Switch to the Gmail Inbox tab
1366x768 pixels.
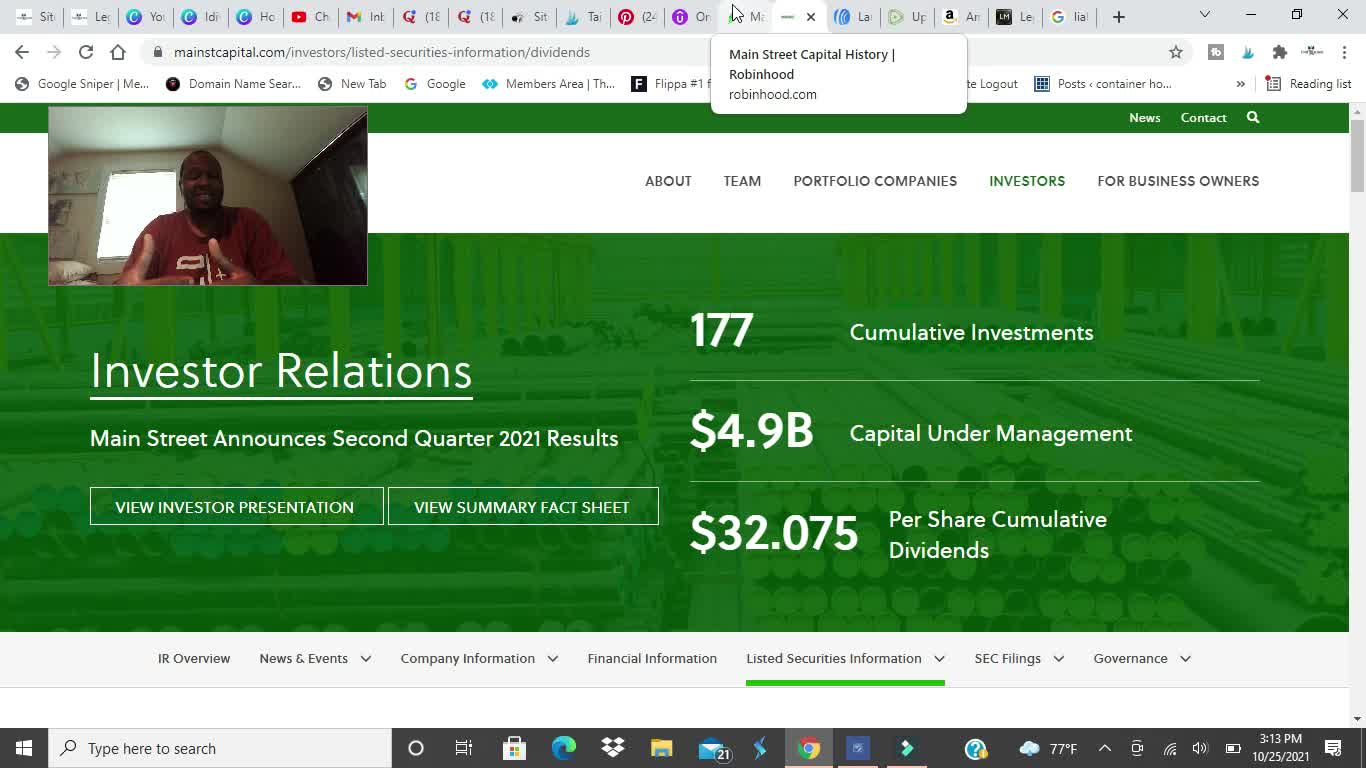click(365, 16)
